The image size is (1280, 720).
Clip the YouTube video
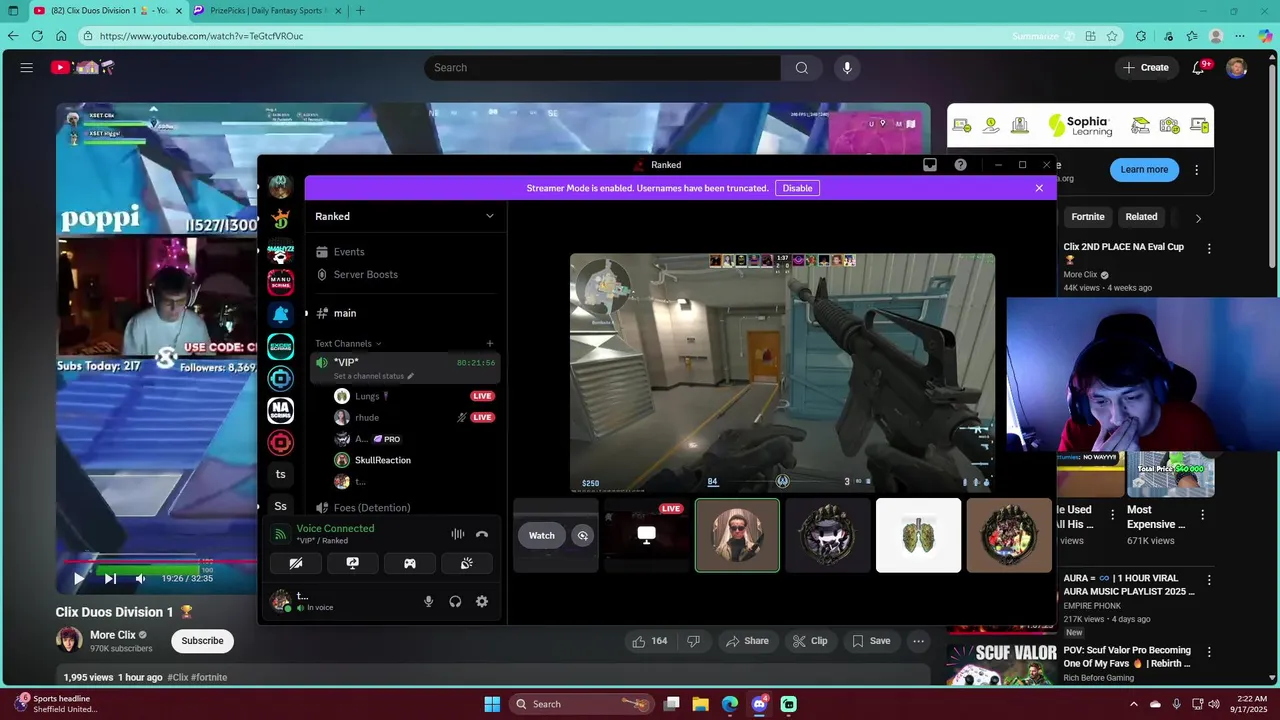tap(810, 641)
